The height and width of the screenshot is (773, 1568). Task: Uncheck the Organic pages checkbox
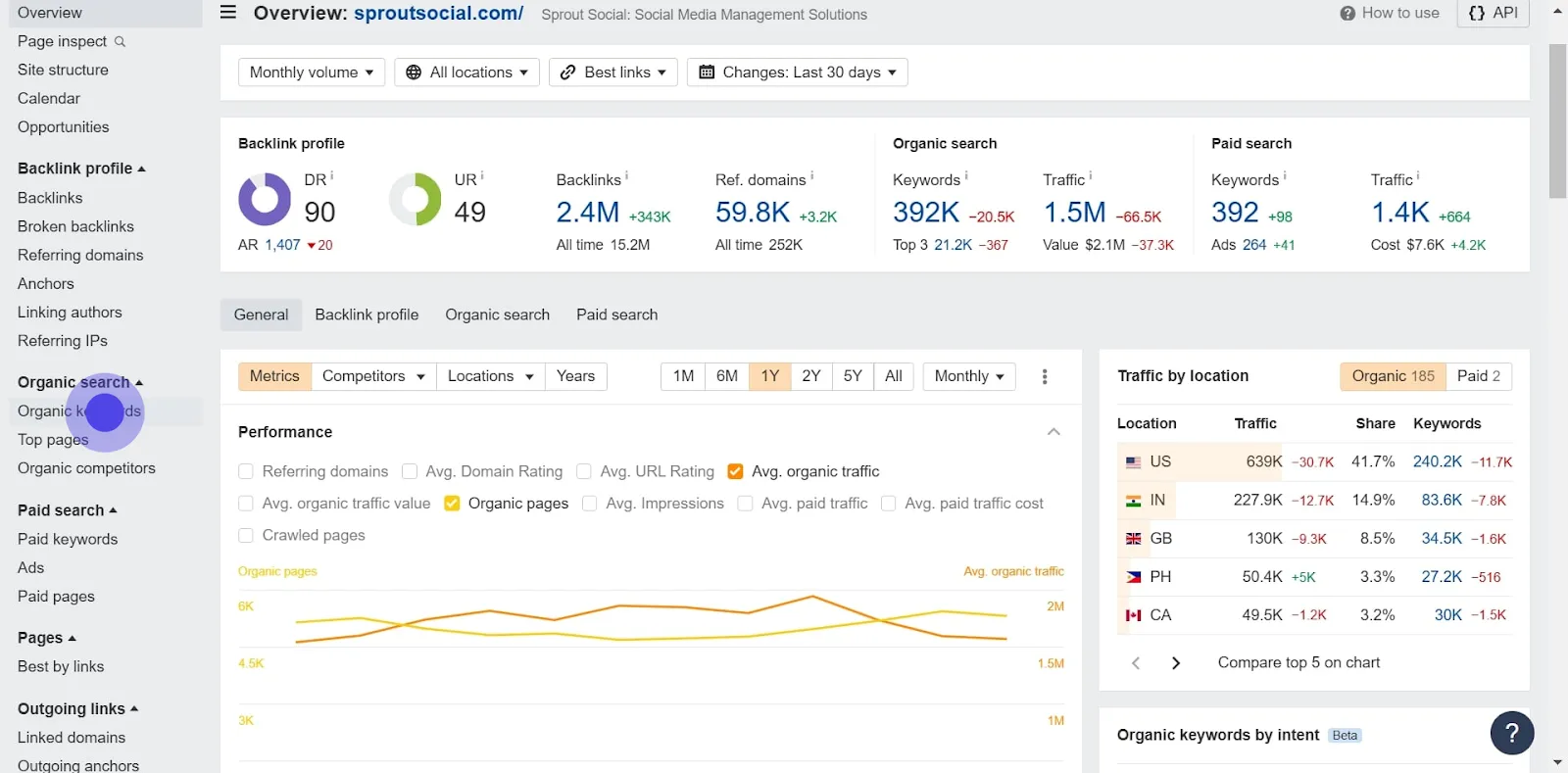[452, 504]
